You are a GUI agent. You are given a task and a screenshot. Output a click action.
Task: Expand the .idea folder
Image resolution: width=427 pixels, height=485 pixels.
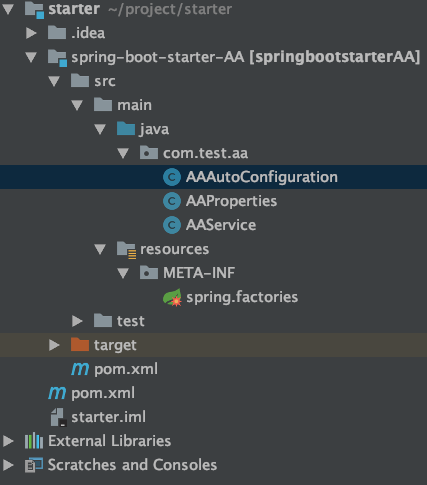31,33
